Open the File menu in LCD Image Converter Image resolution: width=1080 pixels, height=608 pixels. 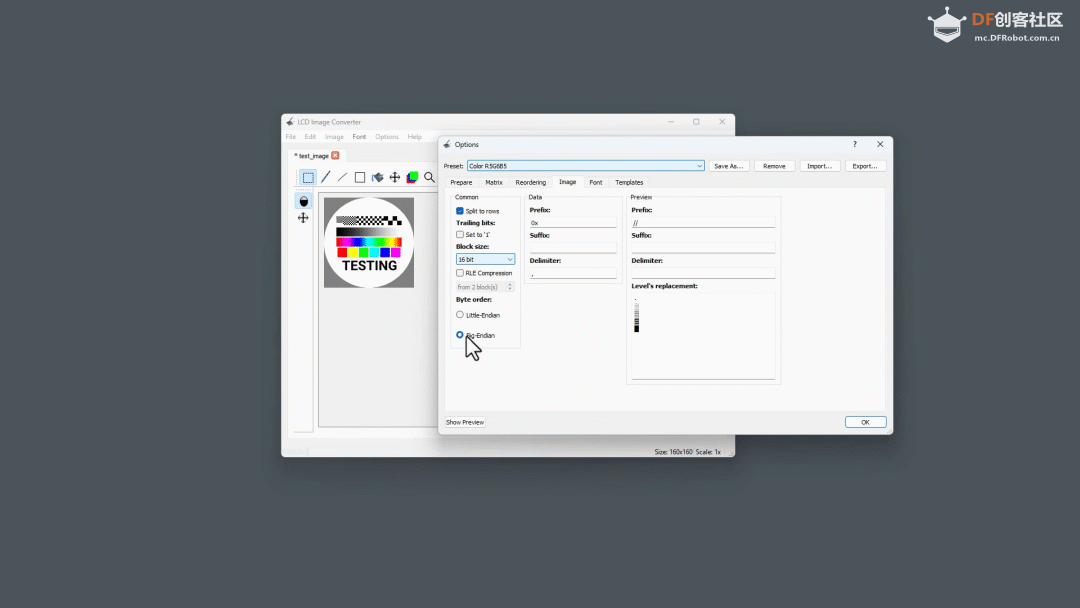point(291,137)
